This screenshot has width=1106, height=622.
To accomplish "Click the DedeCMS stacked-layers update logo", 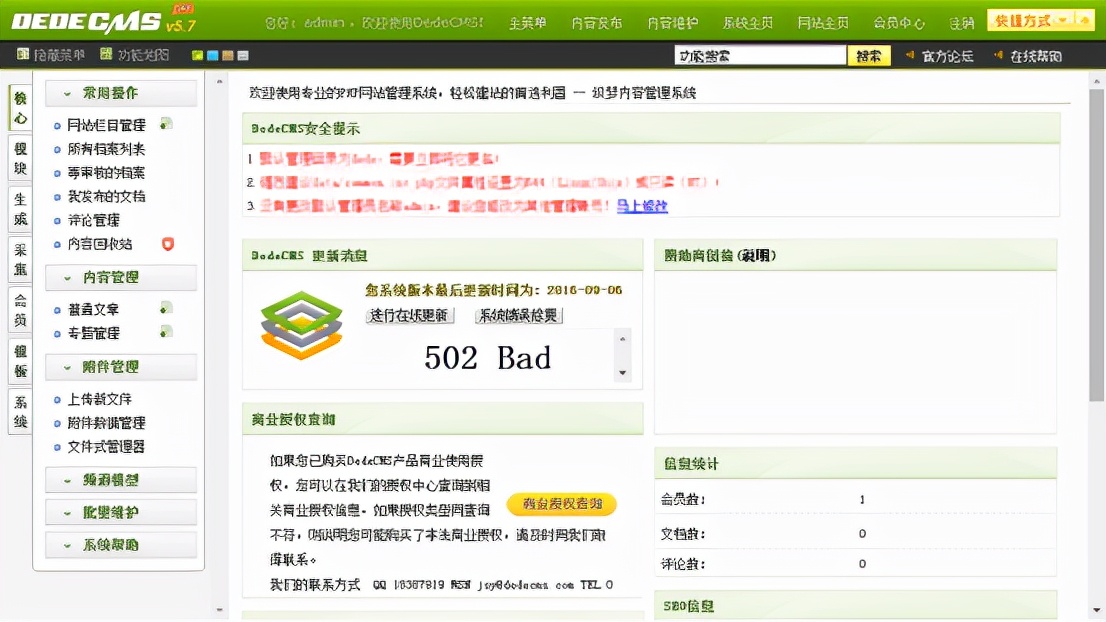I will click(x=302, y=325).
